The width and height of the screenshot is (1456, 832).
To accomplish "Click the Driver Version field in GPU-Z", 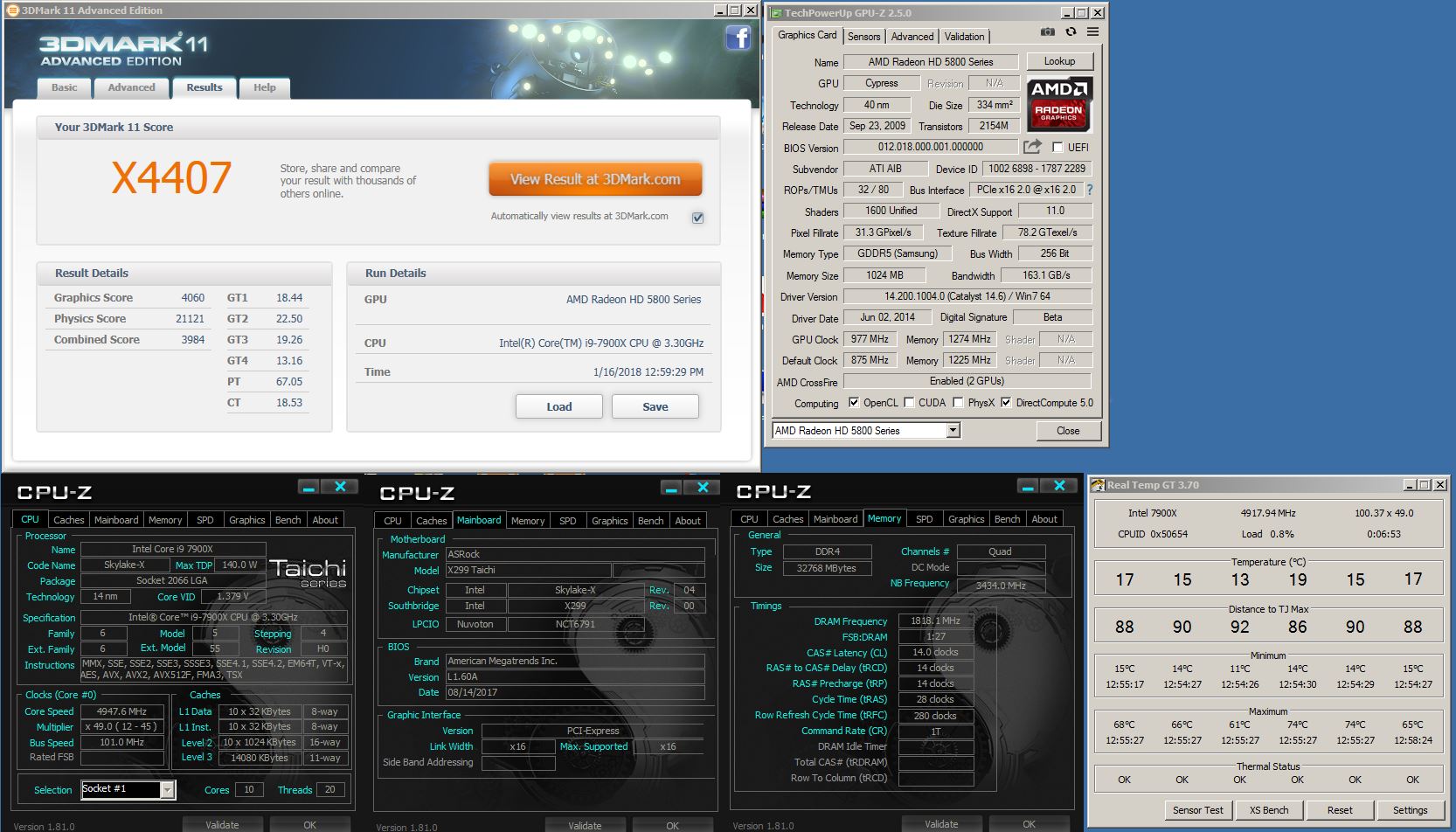I will (967, 296).
